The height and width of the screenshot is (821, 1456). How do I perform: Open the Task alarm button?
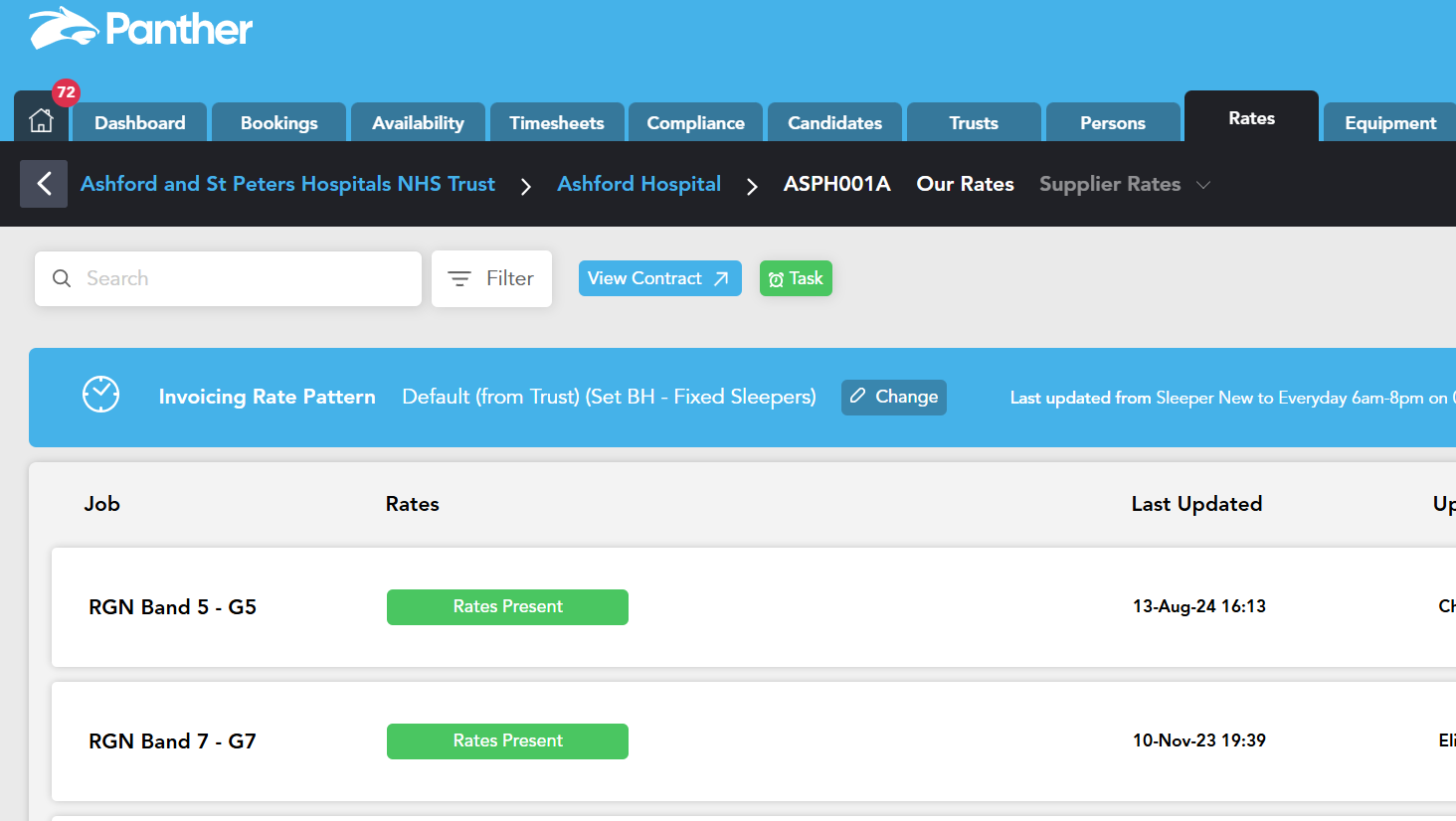click(x=796, y=278)
